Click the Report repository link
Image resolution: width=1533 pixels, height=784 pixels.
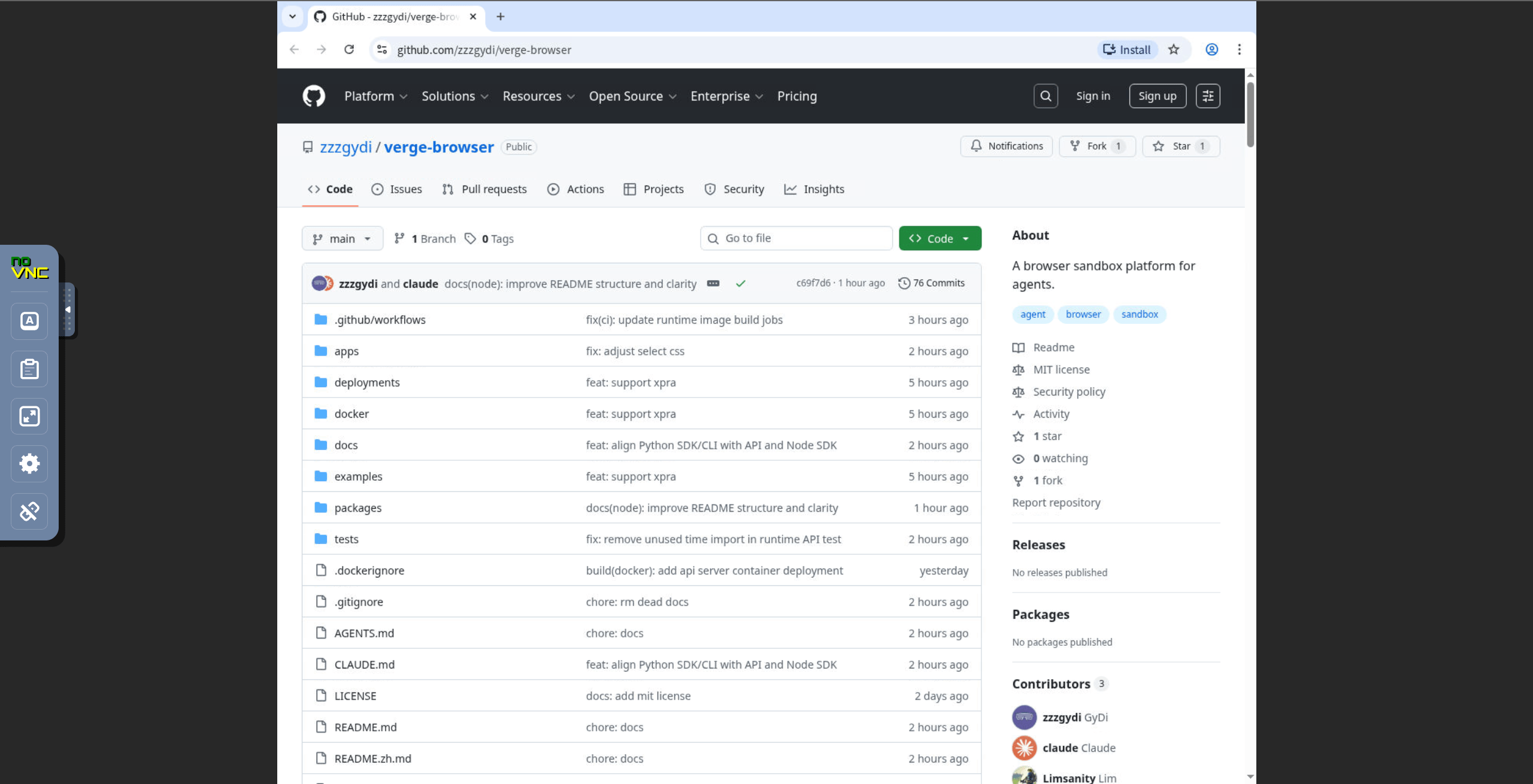[x=1056, y=503]
